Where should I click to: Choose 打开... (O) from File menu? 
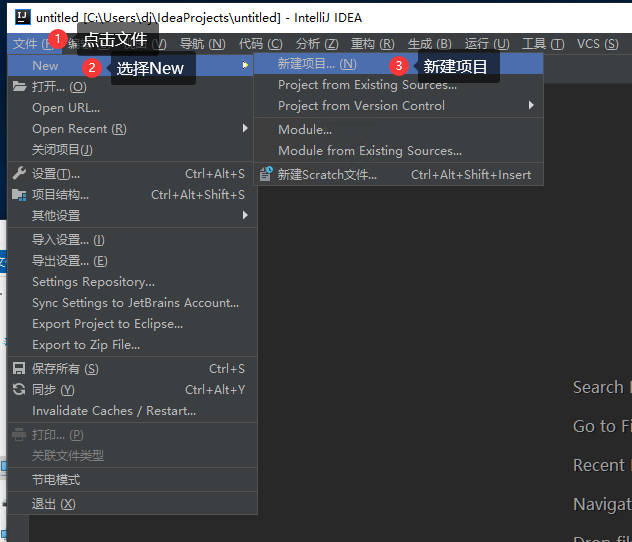point(130,86)
